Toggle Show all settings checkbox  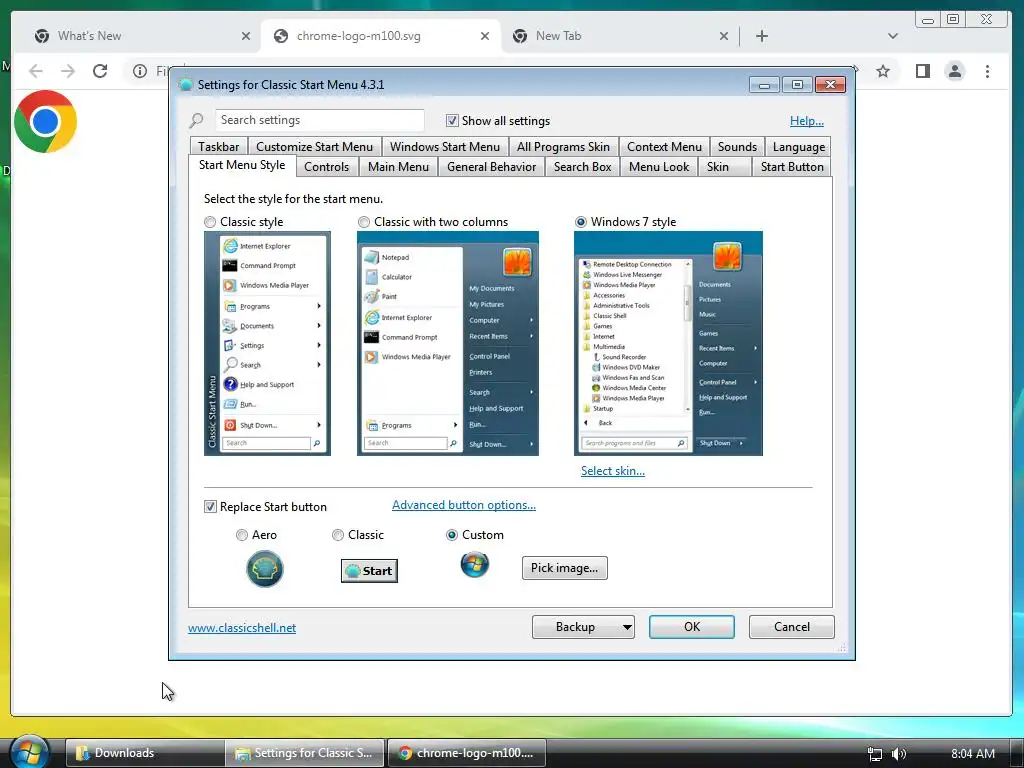(x=452, y=121)
